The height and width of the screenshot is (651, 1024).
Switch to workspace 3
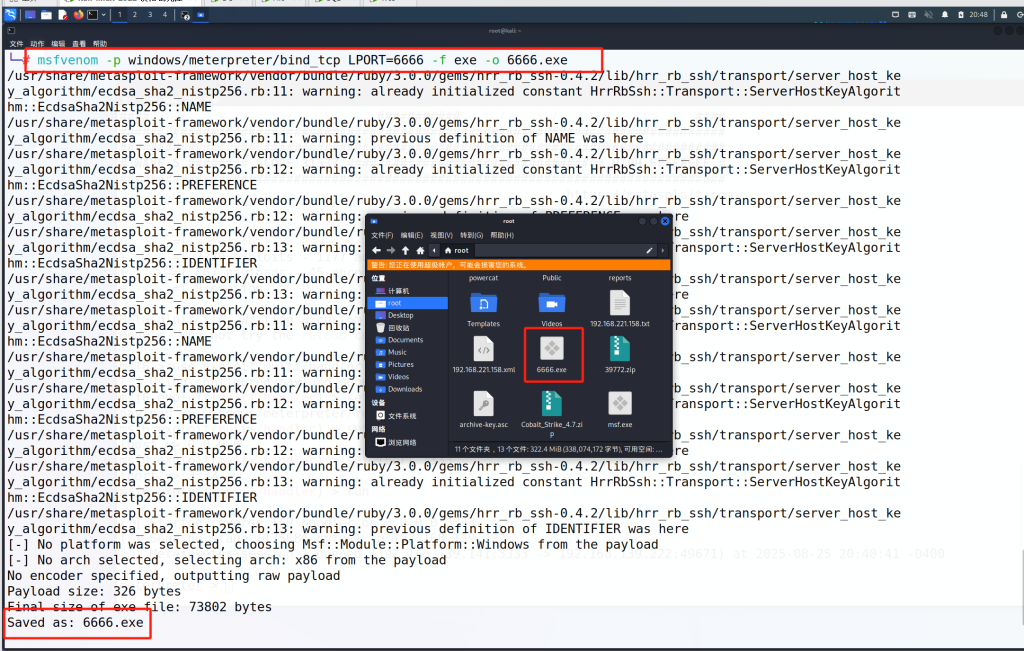150,14
